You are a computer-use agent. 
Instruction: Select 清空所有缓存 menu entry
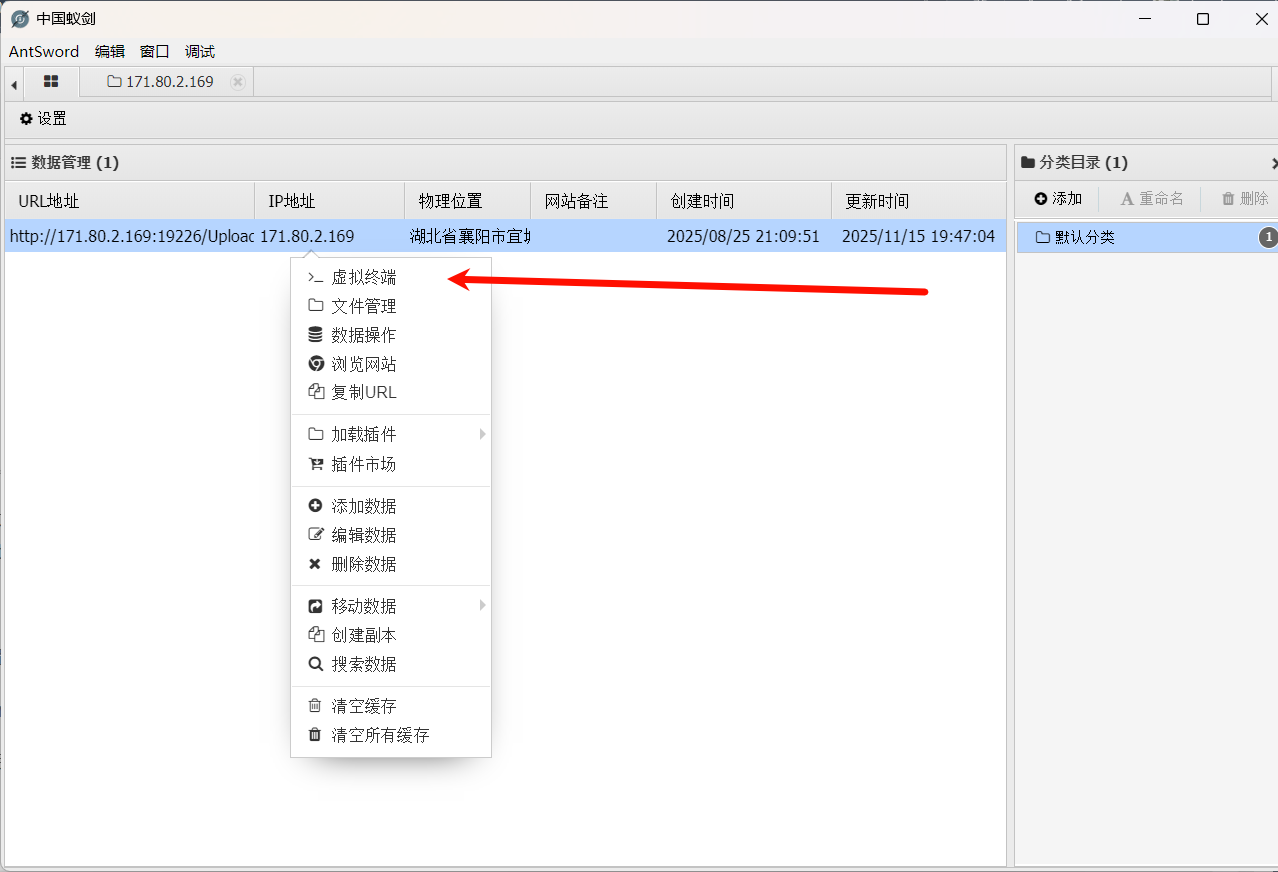click(391, 735)
